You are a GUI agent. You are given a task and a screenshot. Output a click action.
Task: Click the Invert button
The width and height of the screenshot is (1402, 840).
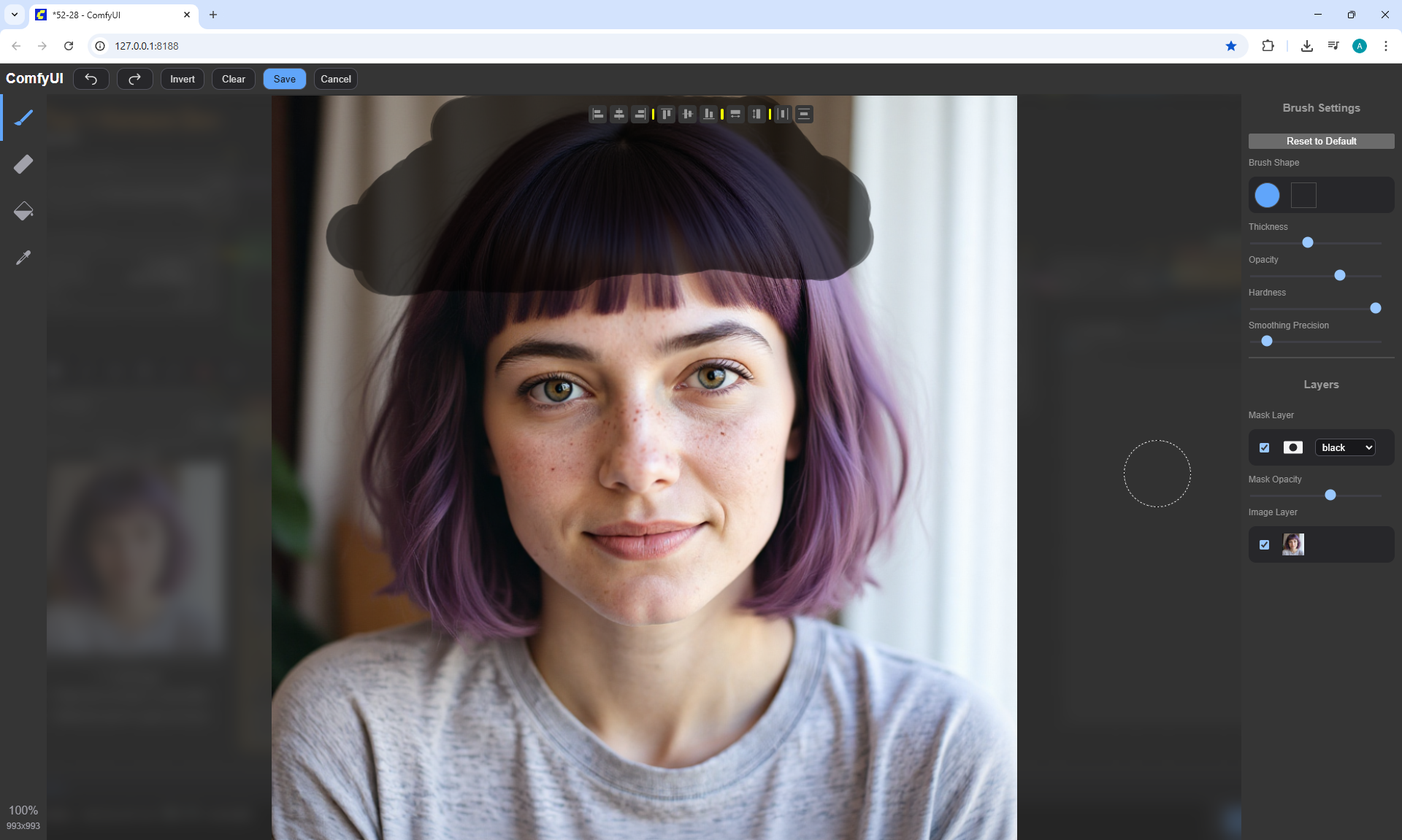coord(183,79)
